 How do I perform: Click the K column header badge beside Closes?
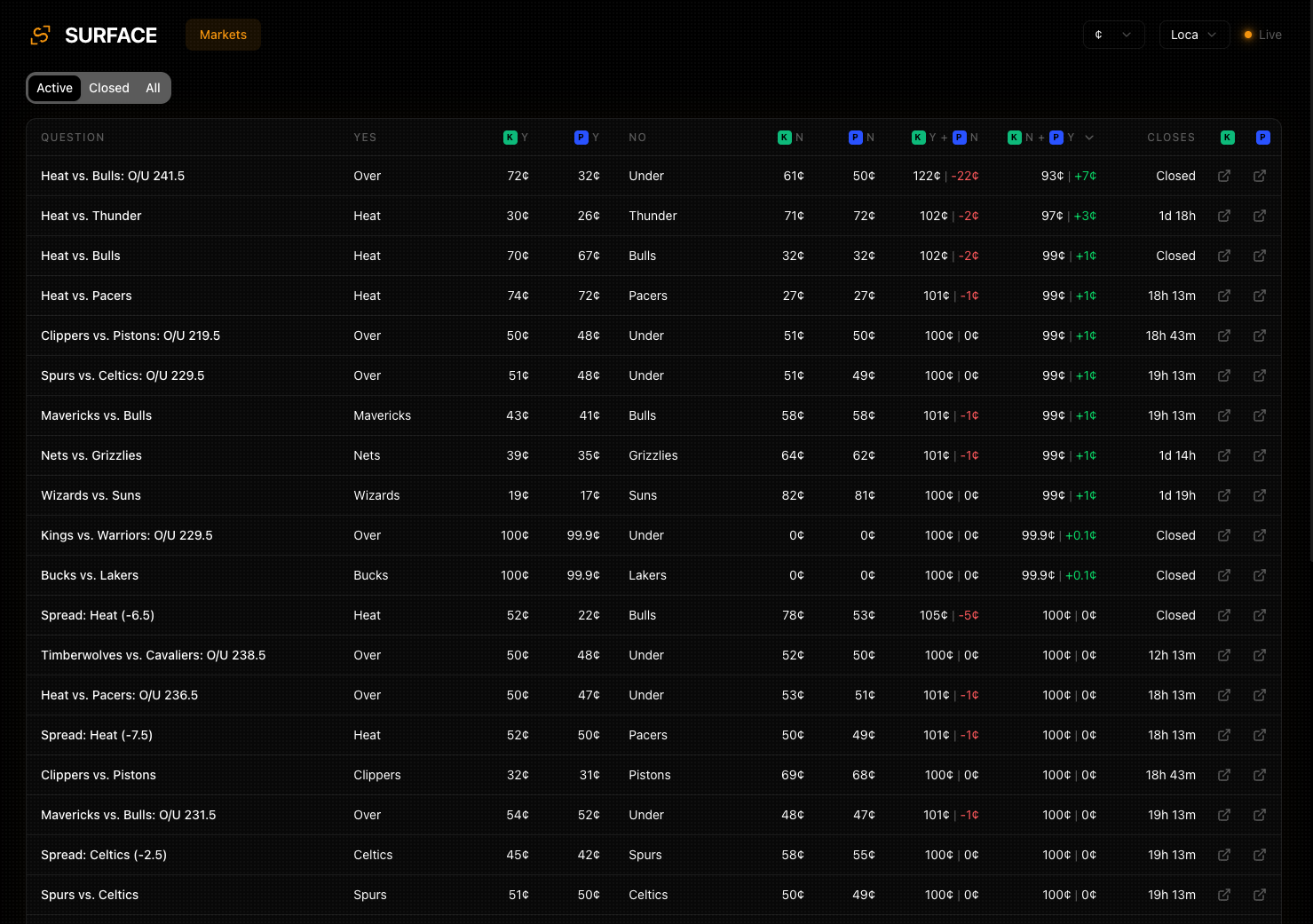point(1227,138)
